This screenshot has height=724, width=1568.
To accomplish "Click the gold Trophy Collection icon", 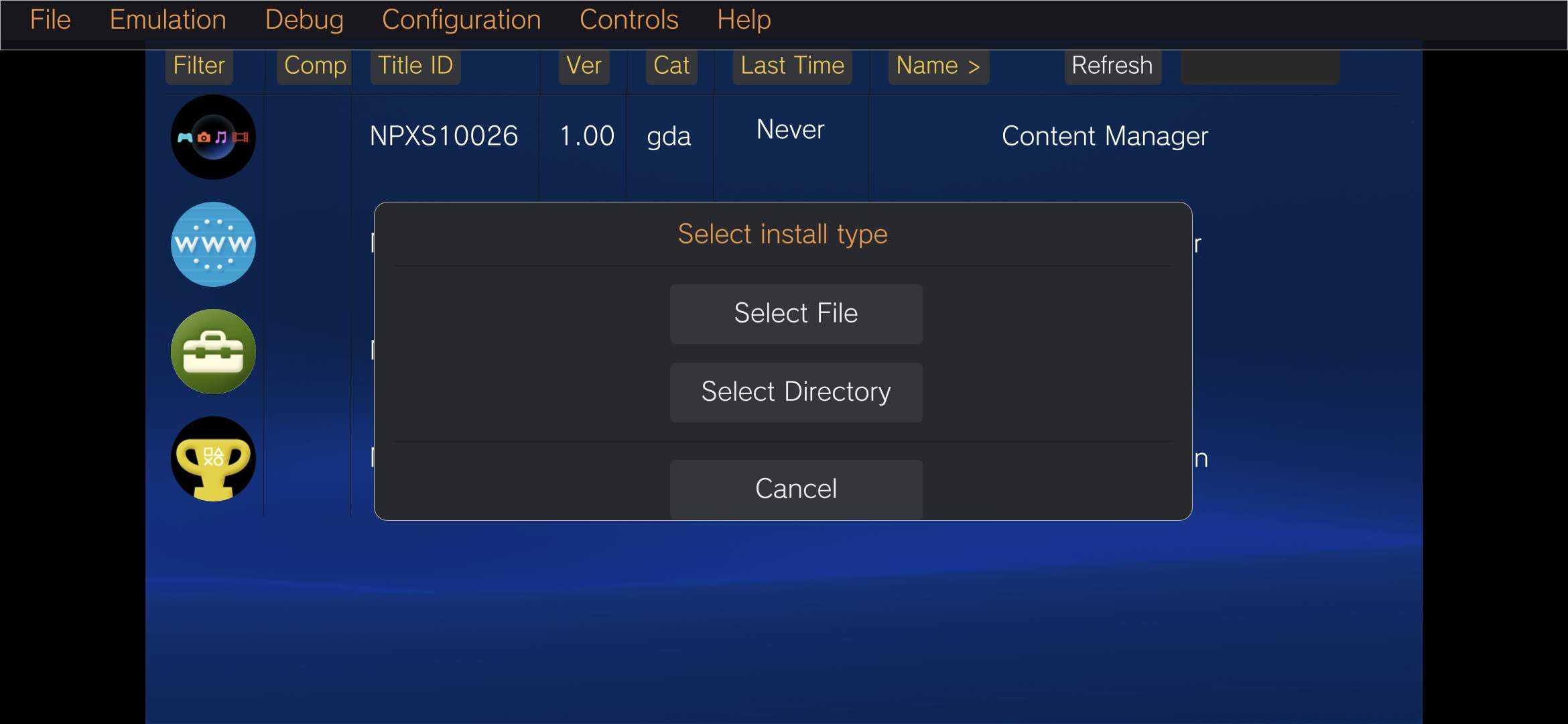I will coord(213,459).
